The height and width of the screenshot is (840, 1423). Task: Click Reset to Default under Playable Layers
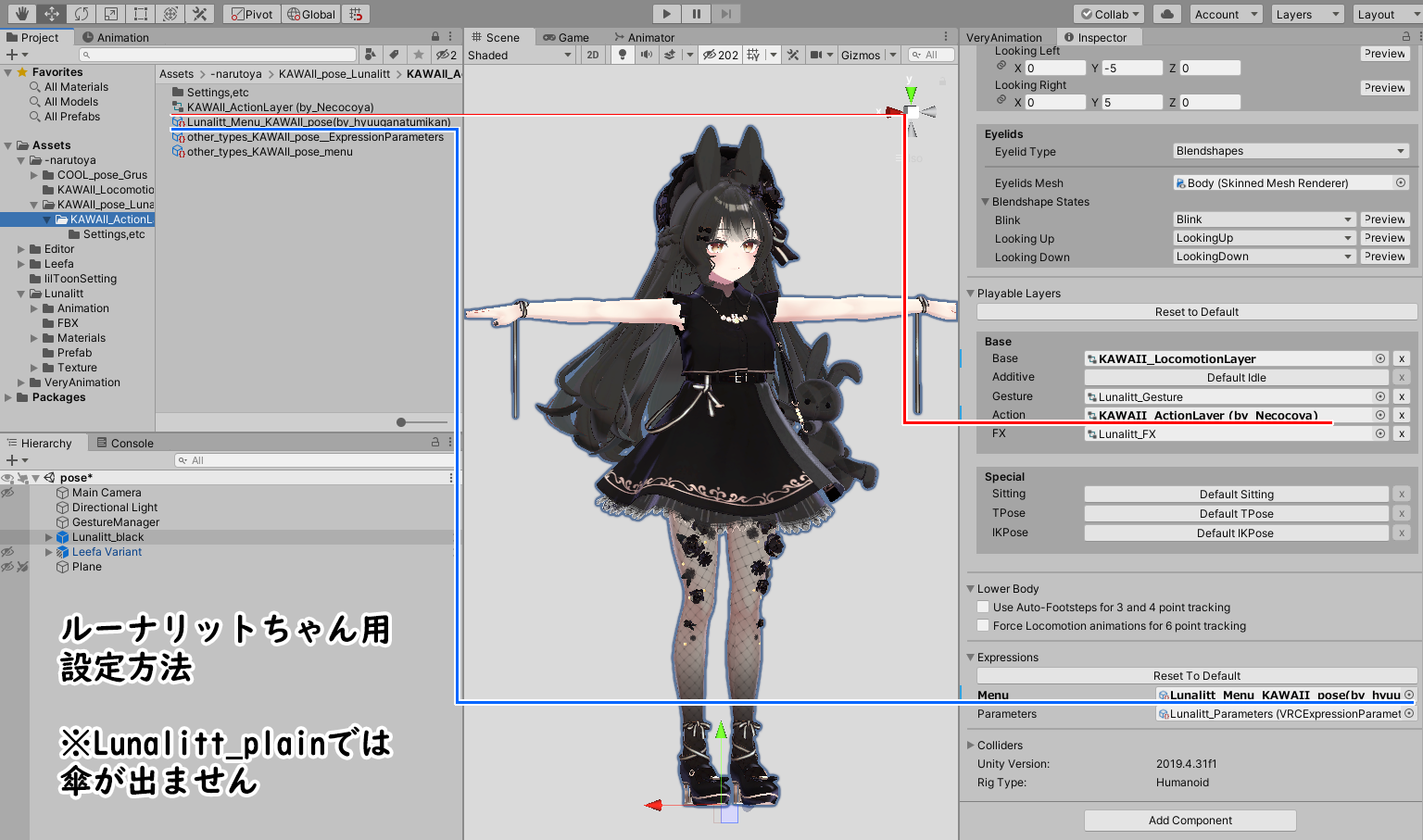tap(1196, 311)
